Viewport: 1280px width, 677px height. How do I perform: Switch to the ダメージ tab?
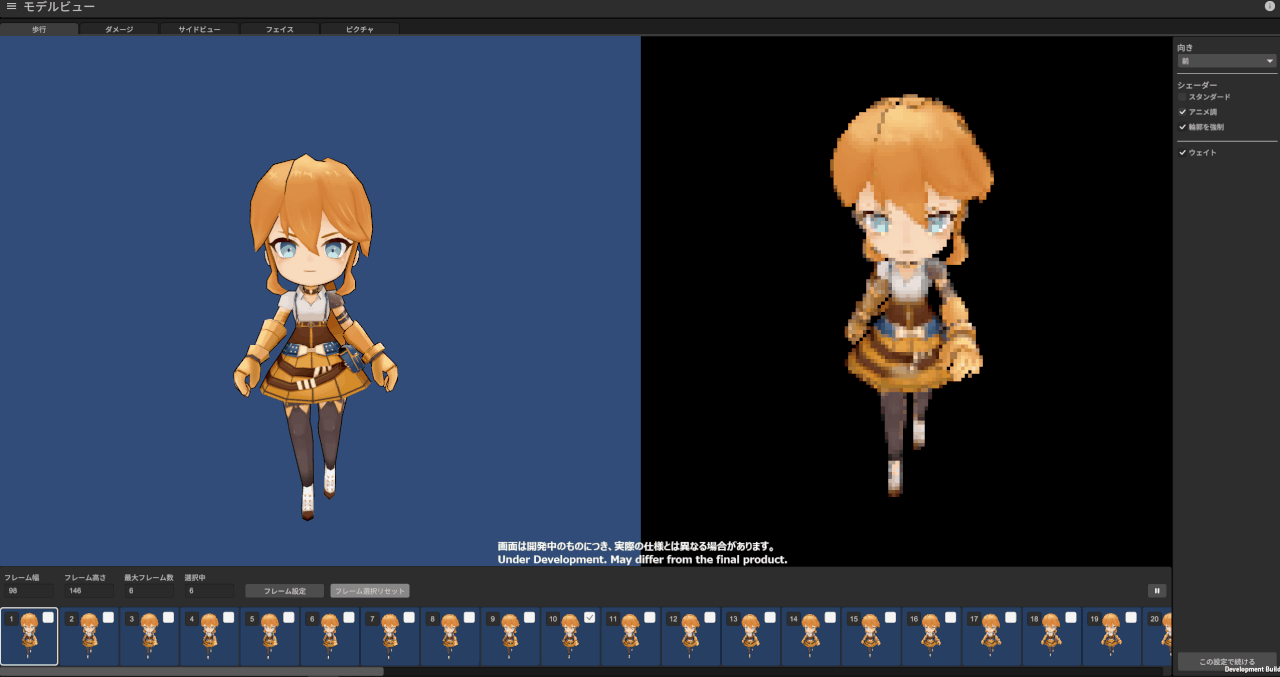(118, 29)
